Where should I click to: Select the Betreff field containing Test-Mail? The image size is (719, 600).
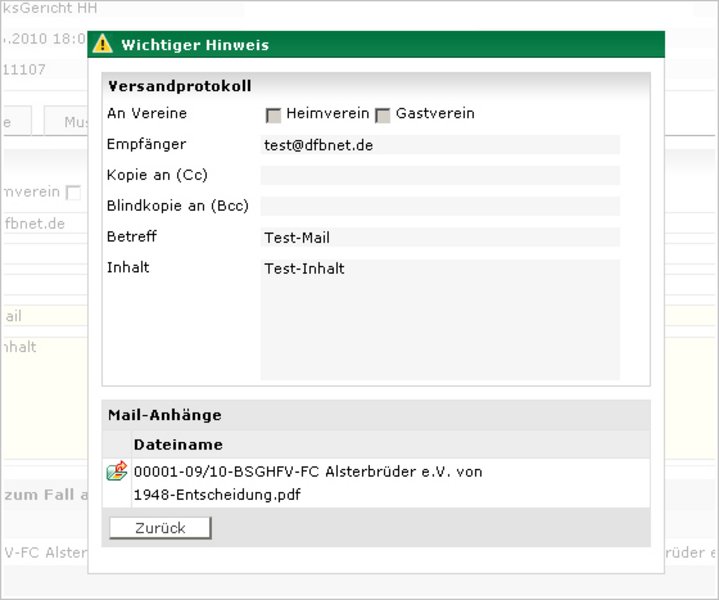point(440,237)
